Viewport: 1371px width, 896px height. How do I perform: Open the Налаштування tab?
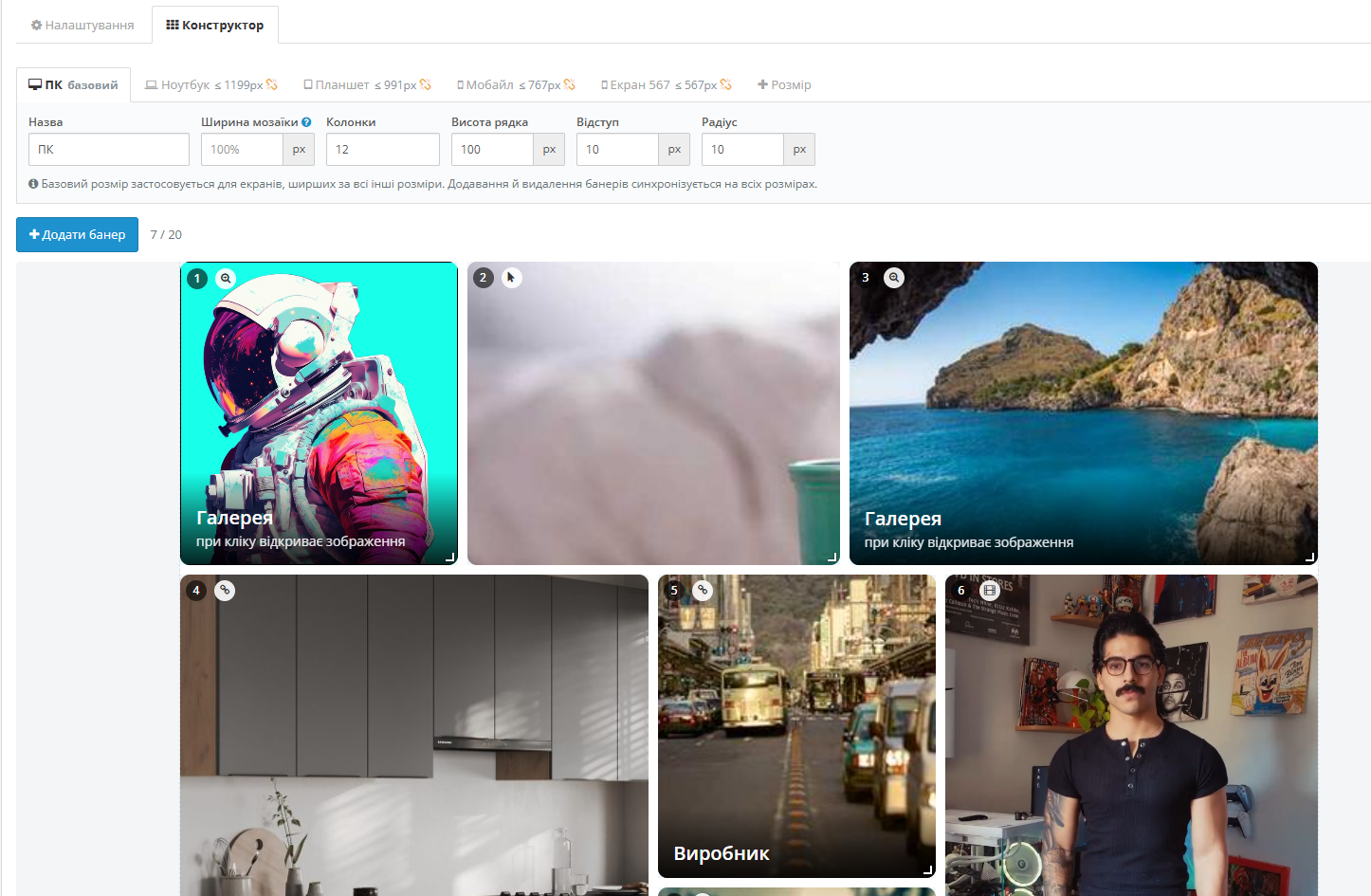(82, 25)
